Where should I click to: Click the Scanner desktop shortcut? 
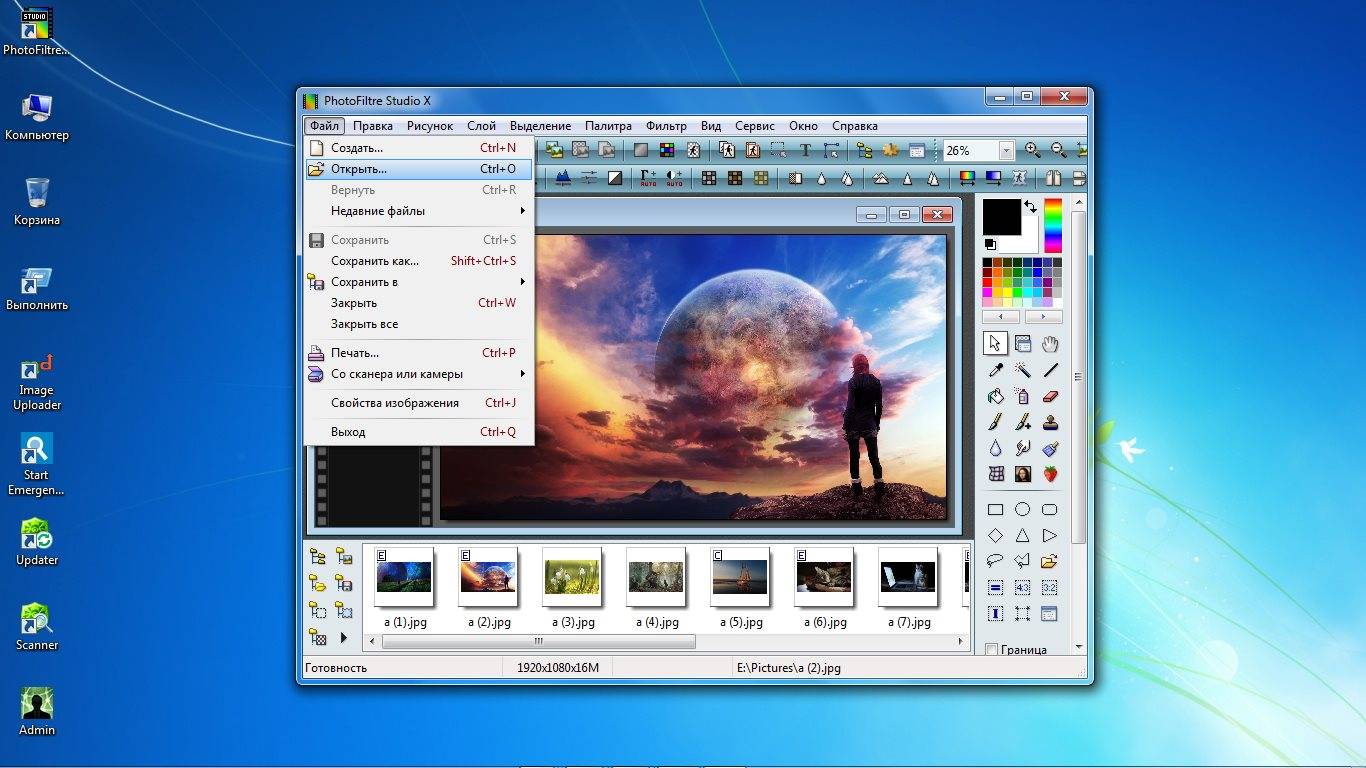pos(37,627)
